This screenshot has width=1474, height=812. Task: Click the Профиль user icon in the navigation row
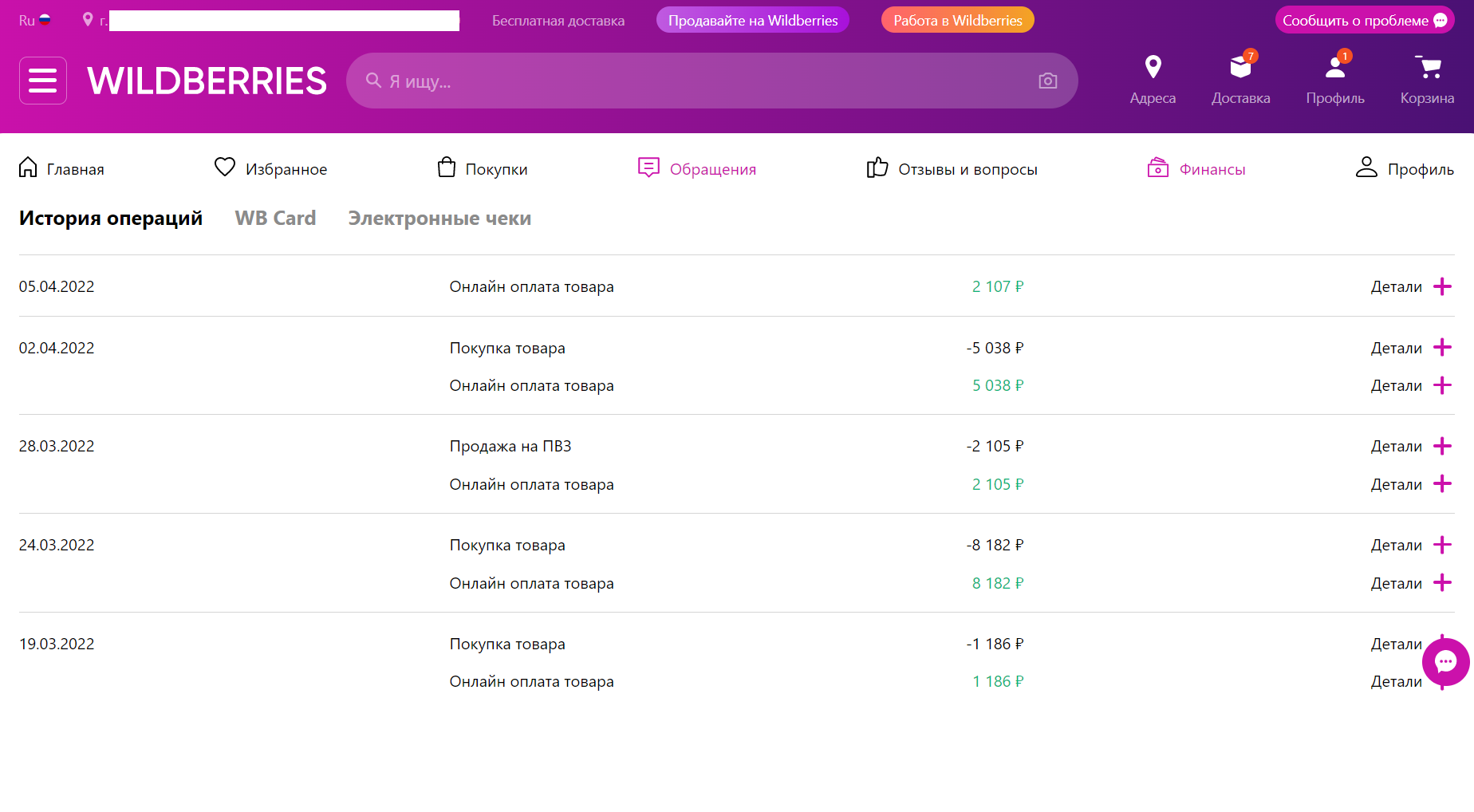[1366, 168]
